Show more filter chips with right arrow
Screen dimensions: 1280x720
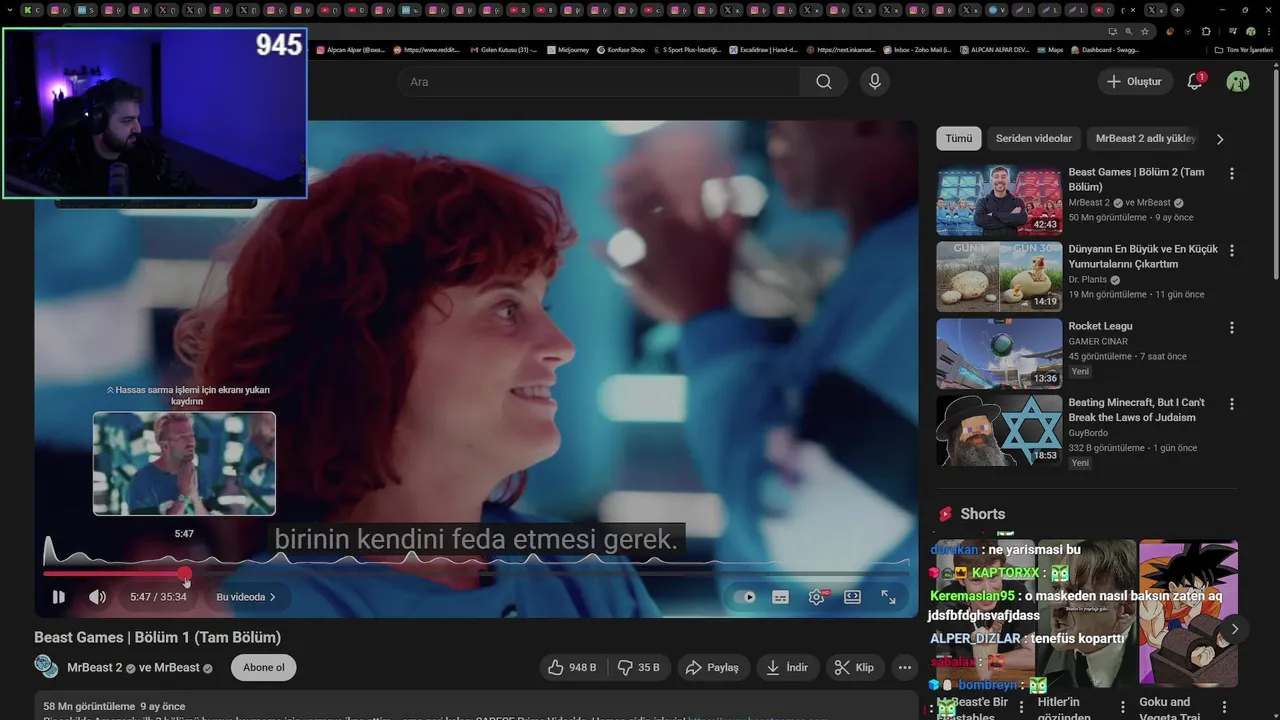1220,139
